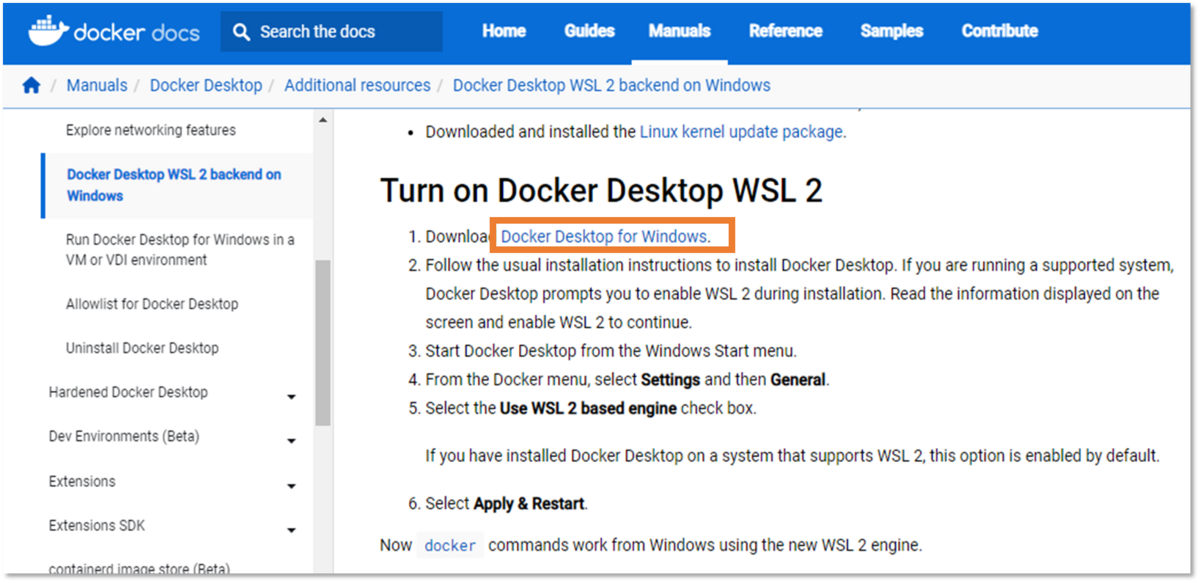This screenshot has height=583, width=1200.
Task: Click the inline docker code term
Action: pyautogui.click(x=450, y=545)
